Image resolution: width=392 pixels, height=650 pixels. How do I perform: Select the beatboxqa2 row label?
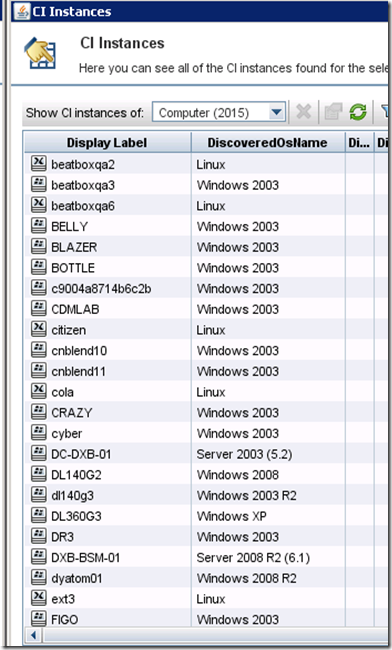coord(83,165)
